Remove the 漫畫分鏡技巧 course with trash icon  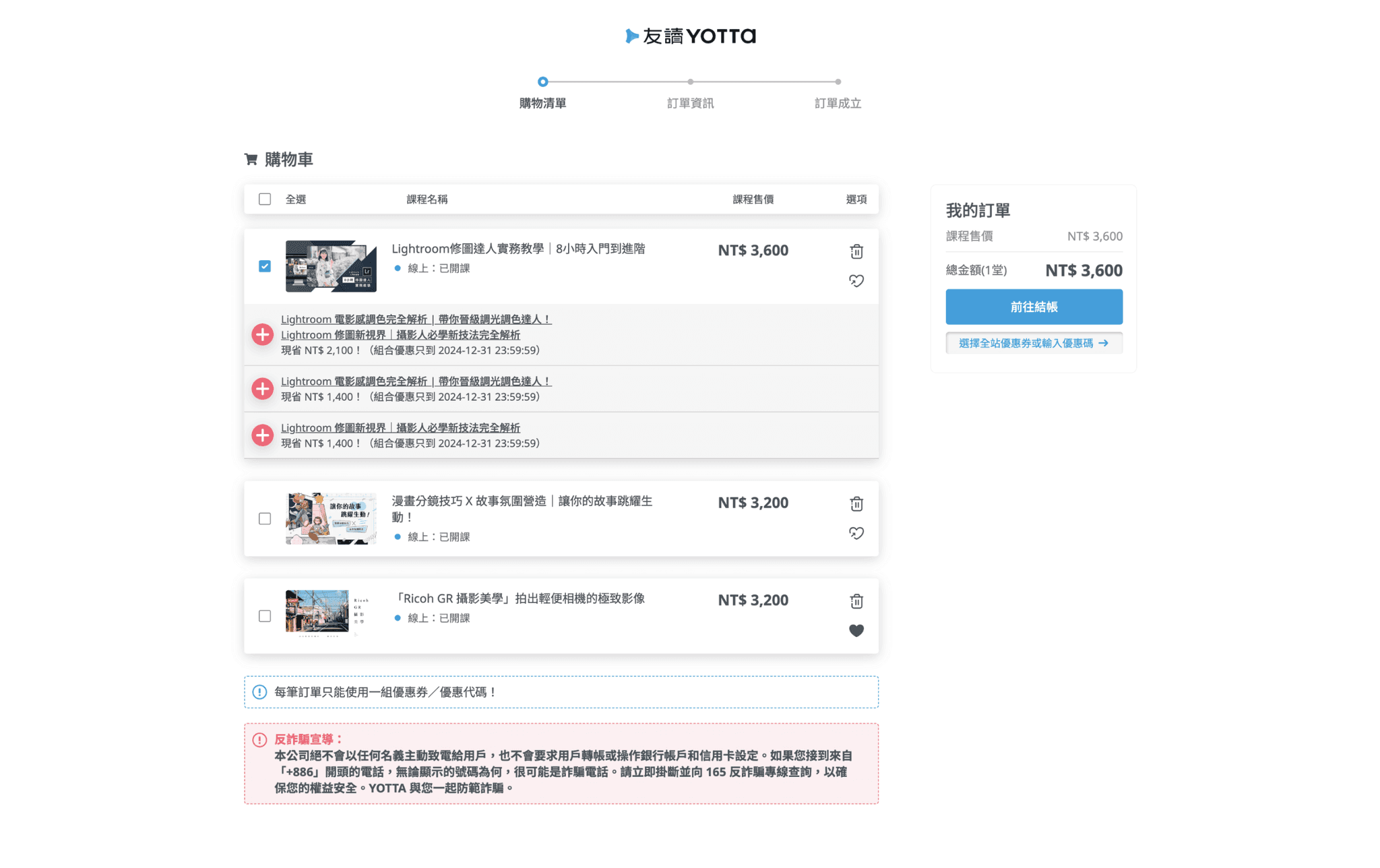click(856, 503)
